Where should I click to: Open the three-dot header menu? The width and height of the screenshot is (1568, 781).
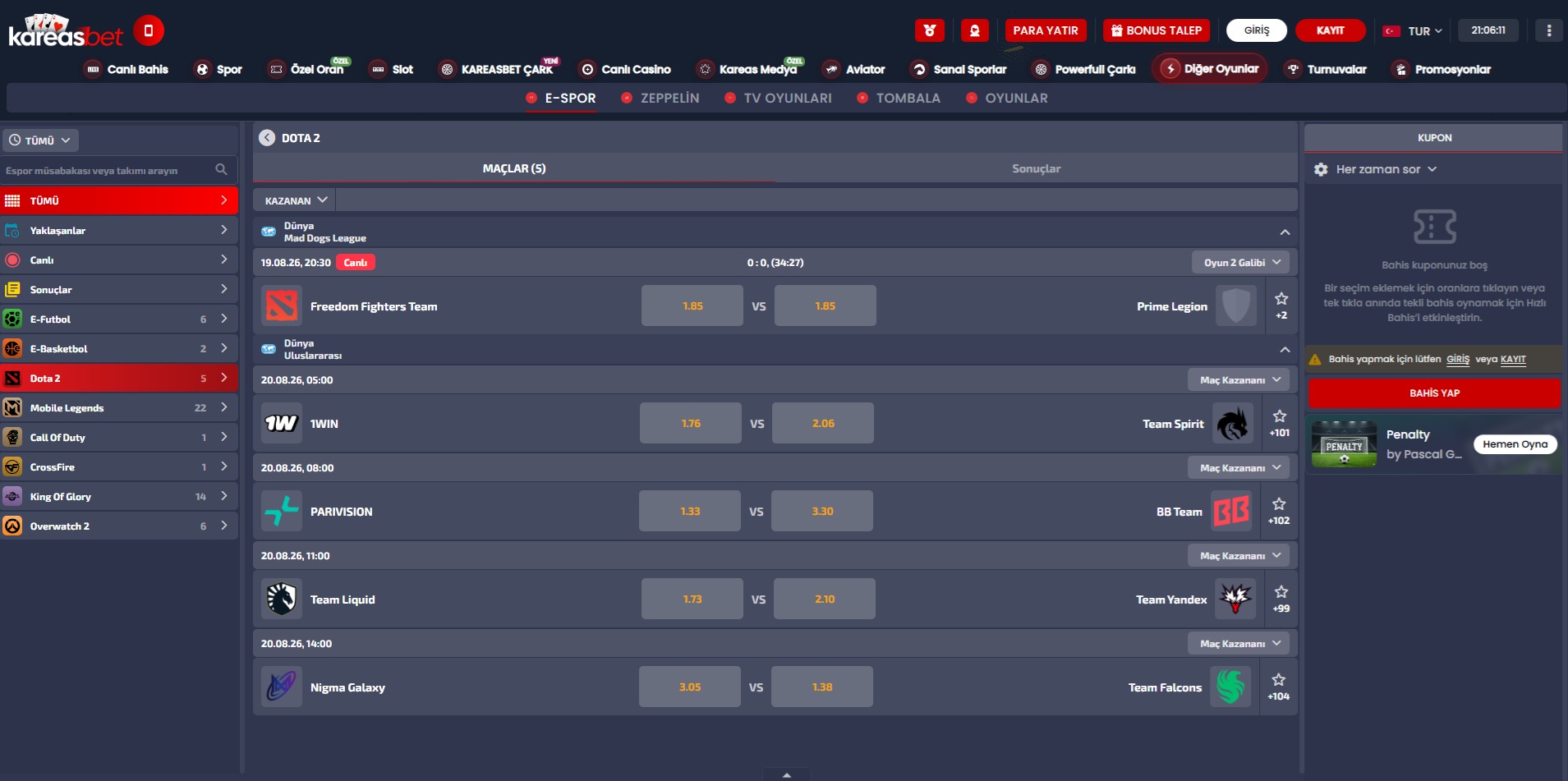click(x=1549, y=30)
